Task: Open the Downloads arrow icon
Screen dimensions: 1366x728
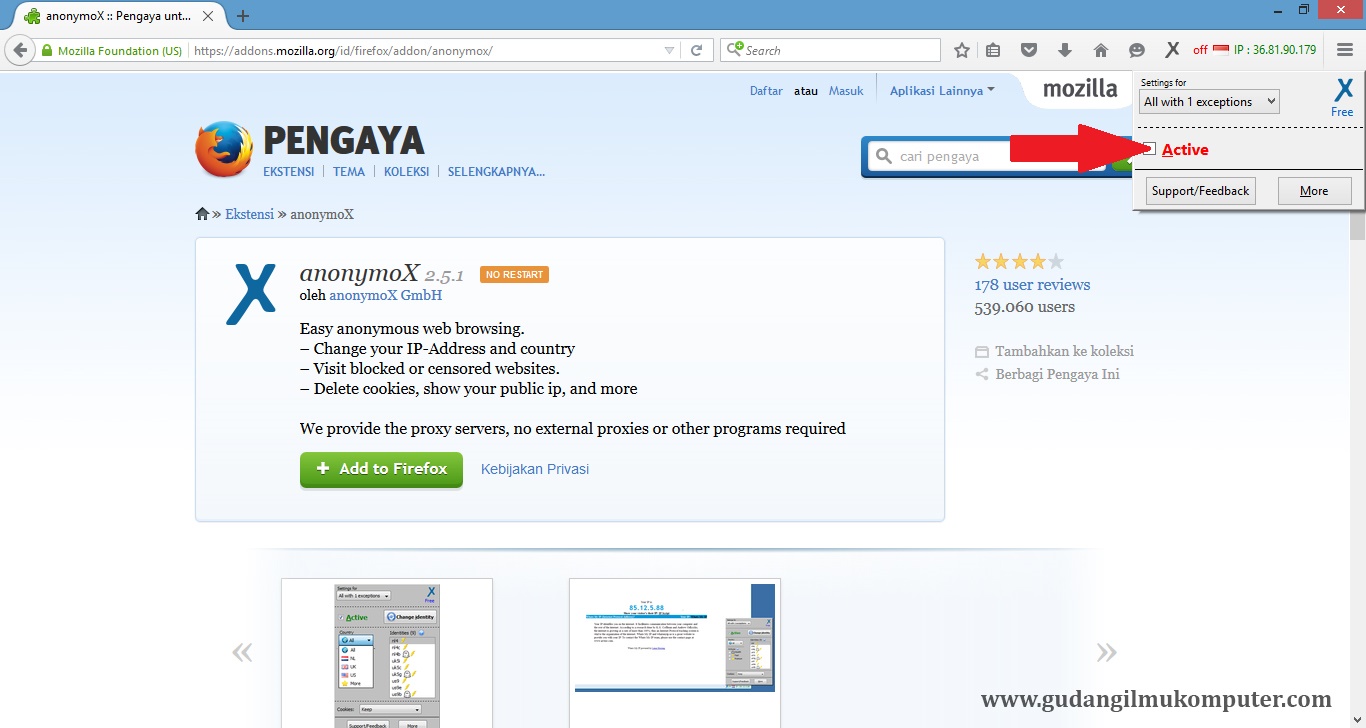Action: (x=1064, y=50)
